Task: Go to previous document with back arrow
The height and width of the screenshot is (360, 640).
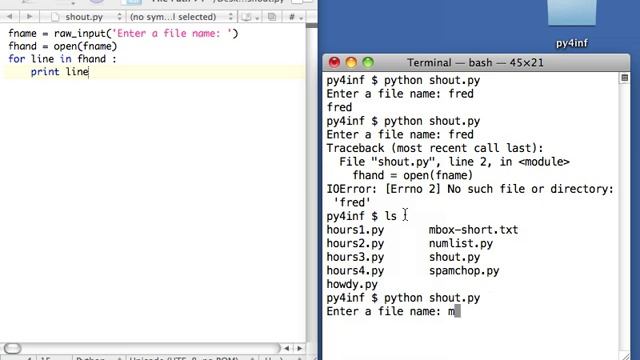Action: pos(9,17)
